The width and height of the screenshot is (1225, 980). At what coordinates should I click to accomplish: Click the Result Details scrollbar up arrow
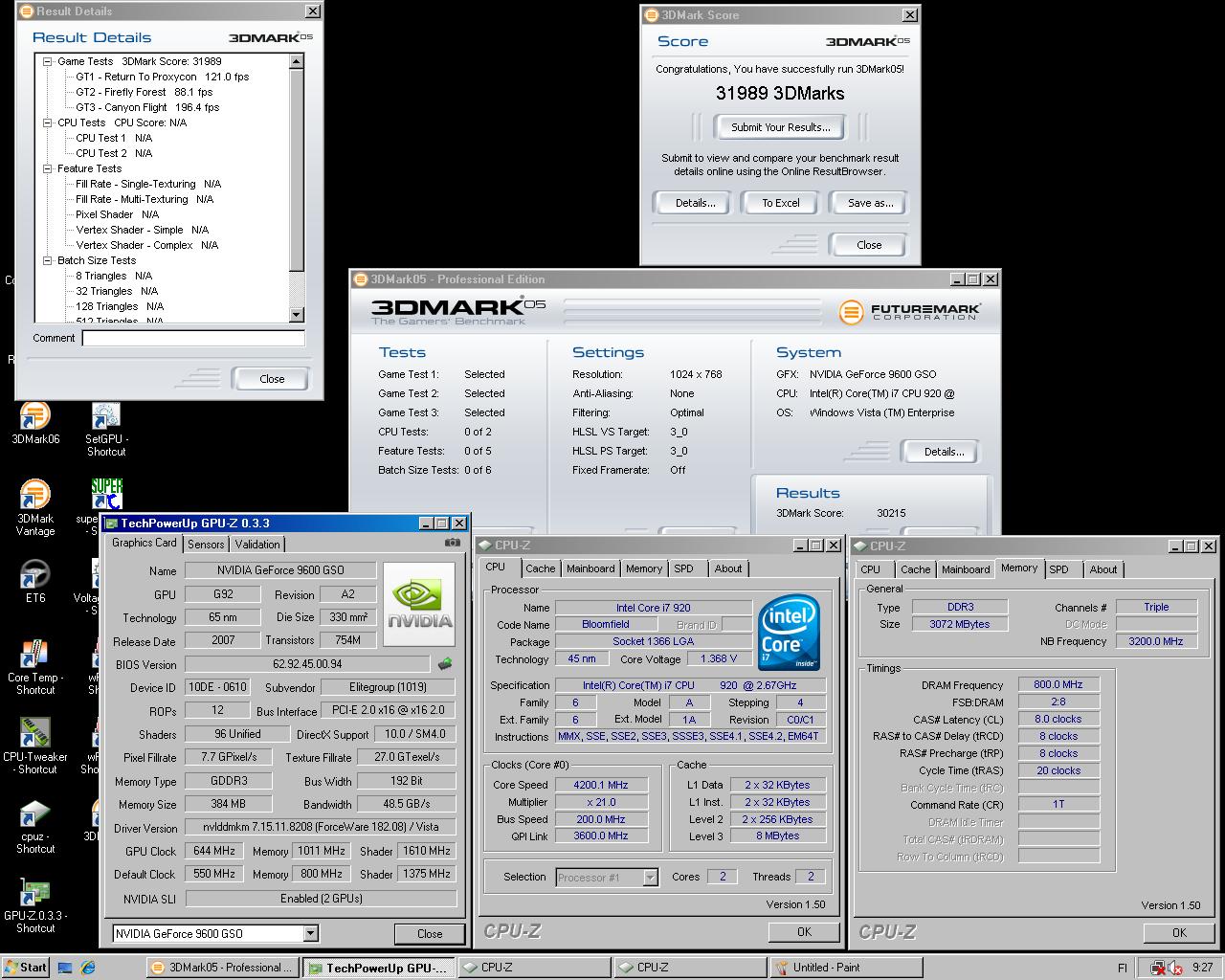coord(296,61)
